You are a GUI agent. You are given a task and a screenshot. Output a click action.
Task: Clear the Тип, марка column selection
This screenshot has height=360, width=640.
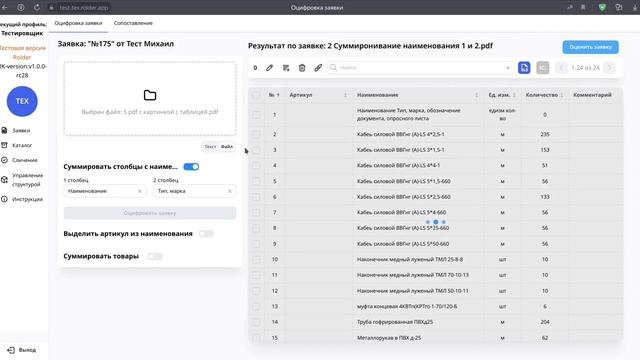229,191
